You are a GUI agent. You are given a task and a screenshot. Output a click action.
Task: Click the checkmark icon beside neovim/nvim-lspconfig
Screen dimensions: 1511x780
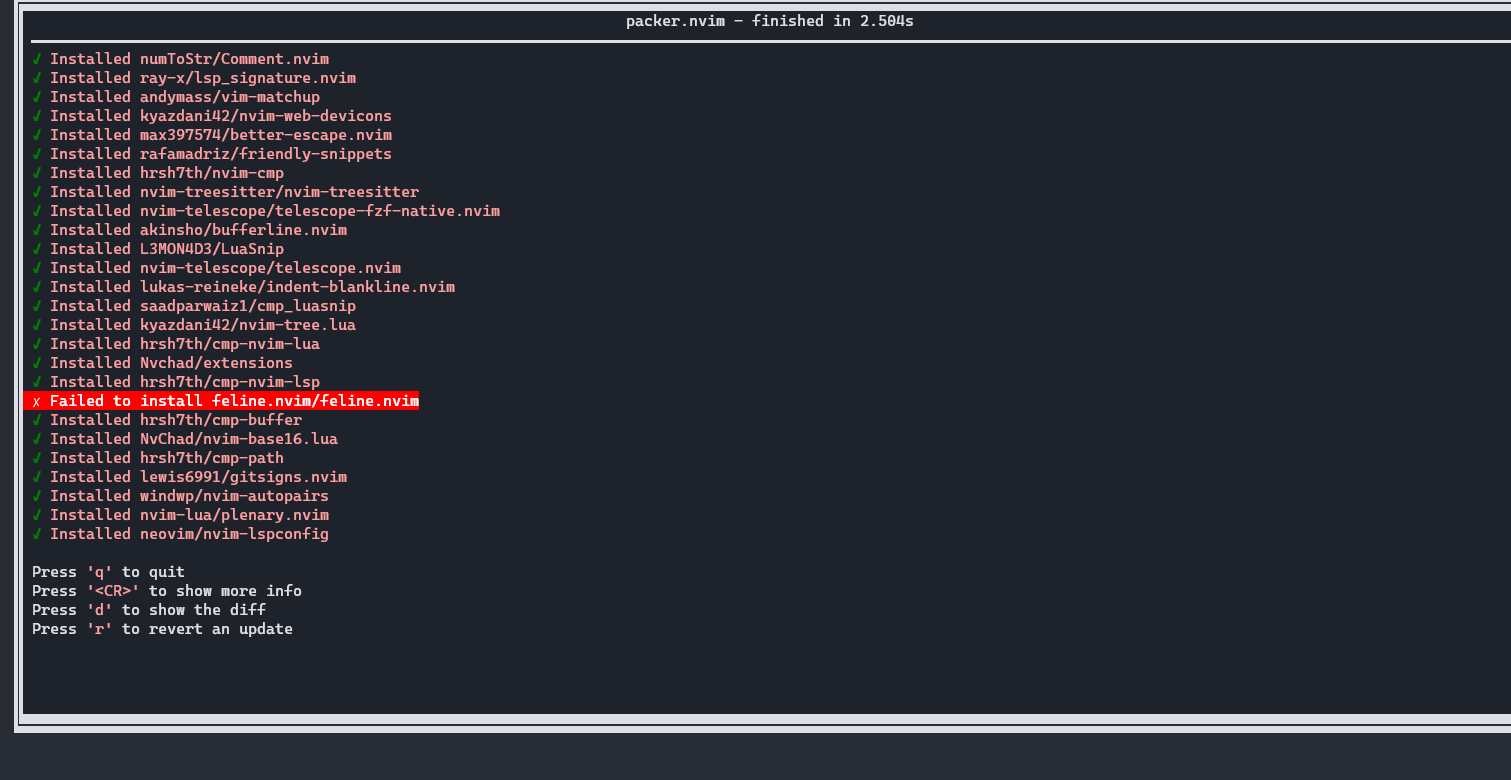[37, 533]
